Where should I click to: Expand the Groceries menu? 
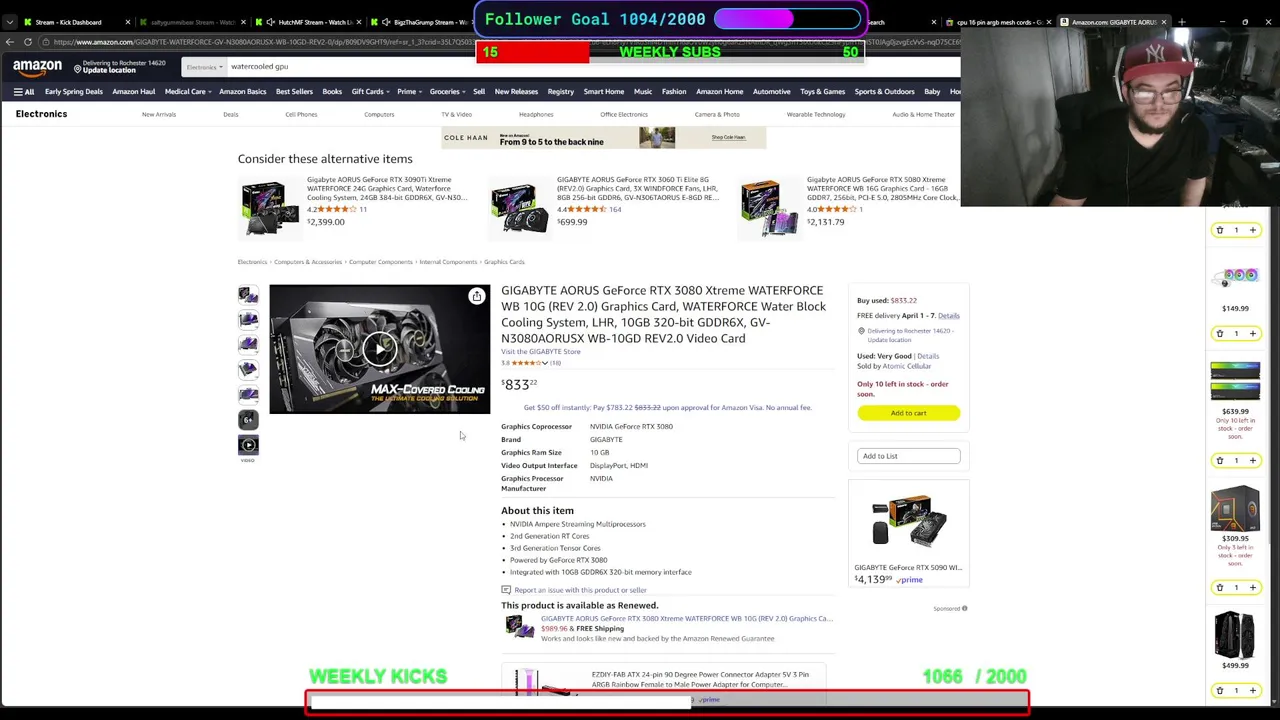[x=447, y=92]
